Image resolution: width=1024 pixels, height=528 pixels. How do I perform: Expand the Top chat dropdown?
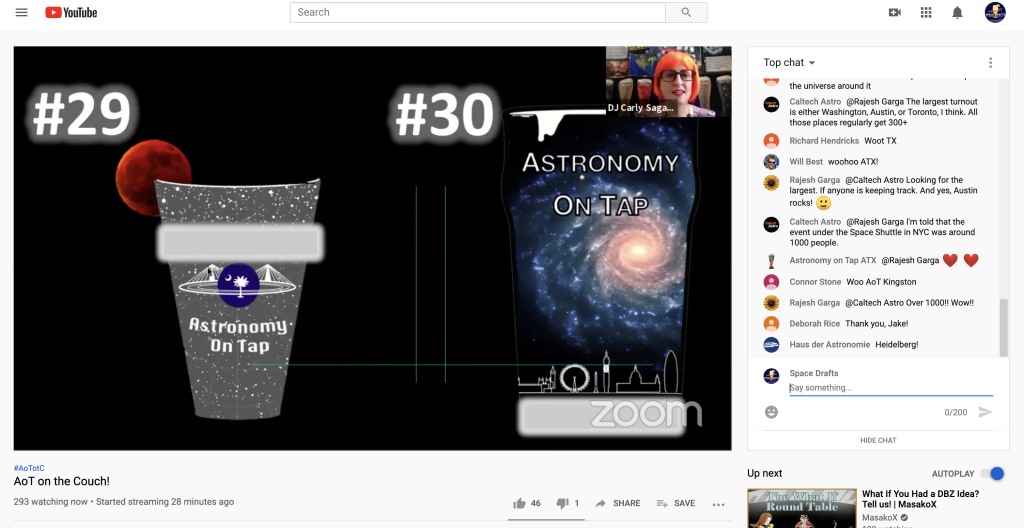tap(790, 63)
